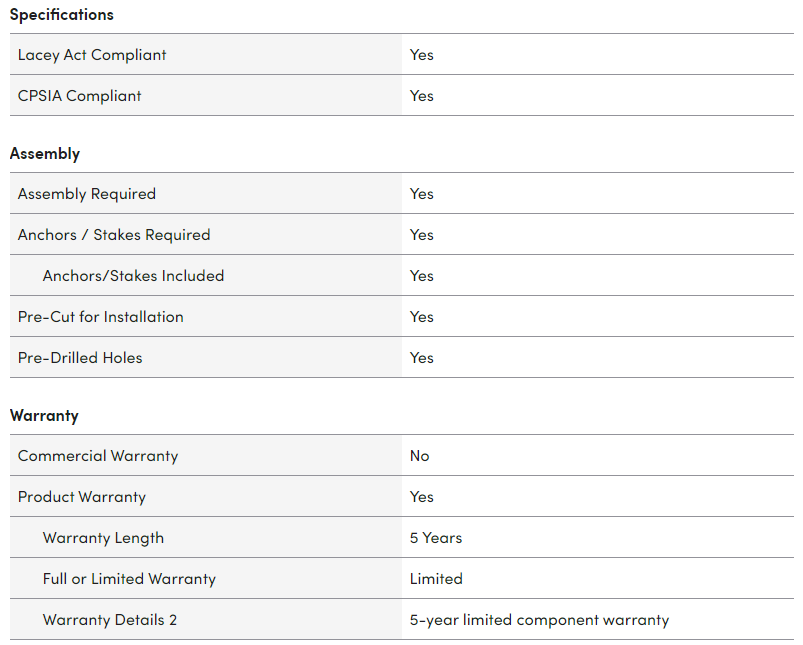This screenshot has height=645, width=803.
Task: Click the Specifications section heading
Action: point(62,15)
